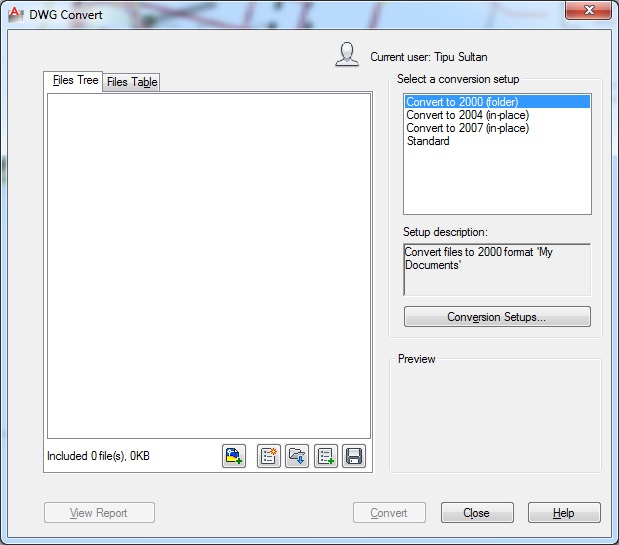
Task: Click the New List icon button
Action: [x=268, y=456]
